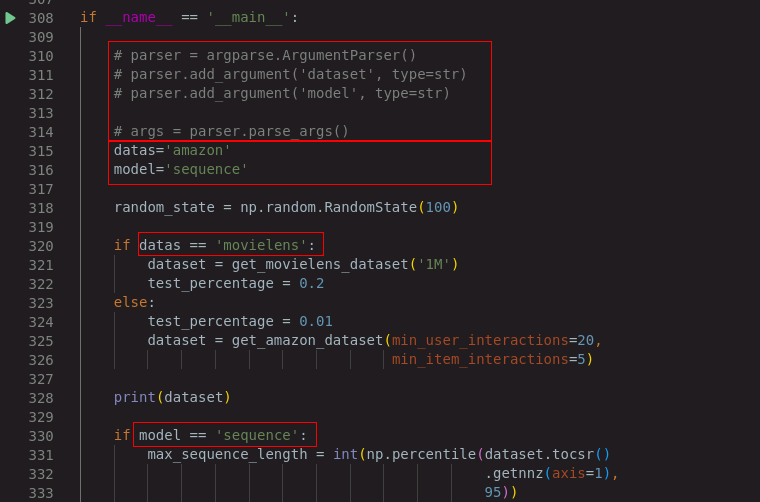
Task: Click line number 320 in the gutter
Action: tap(41, 246)
